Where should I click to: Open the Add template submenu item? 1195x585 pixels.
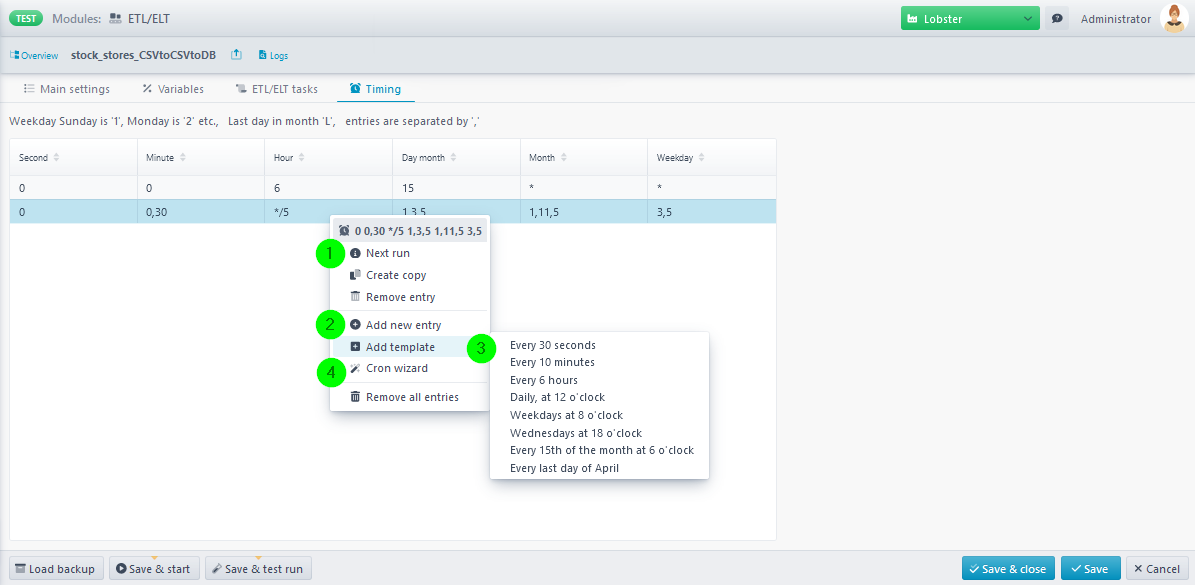[x=409, y=347]
